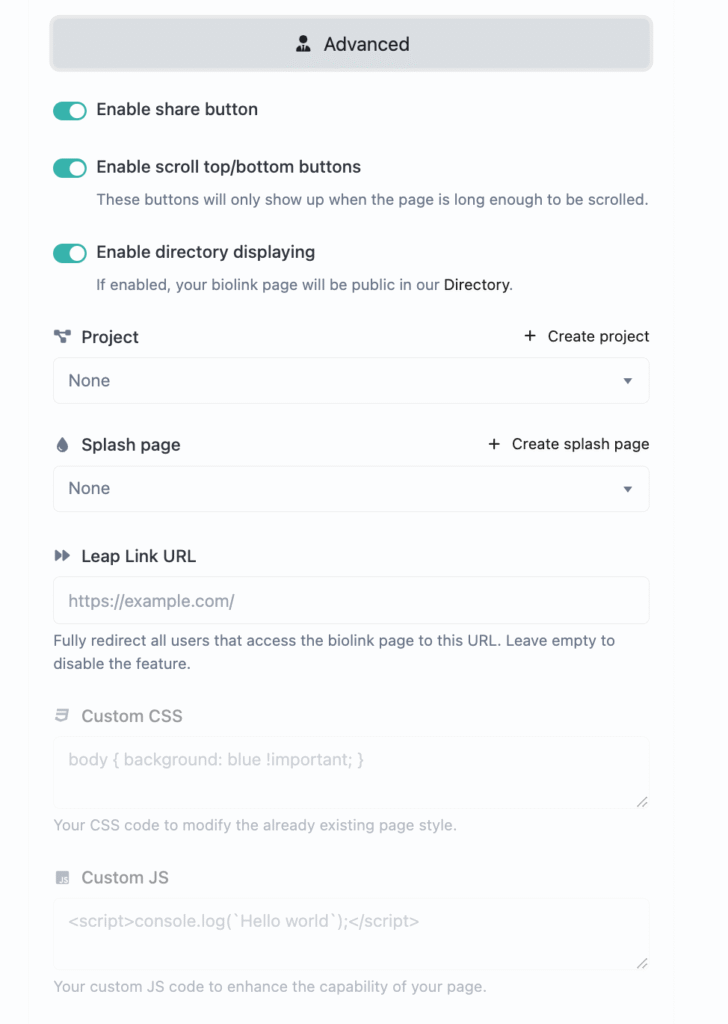The image size is (728, 1024).
Task: Open the Project dropdown
Action: click(x=351, y=381)
